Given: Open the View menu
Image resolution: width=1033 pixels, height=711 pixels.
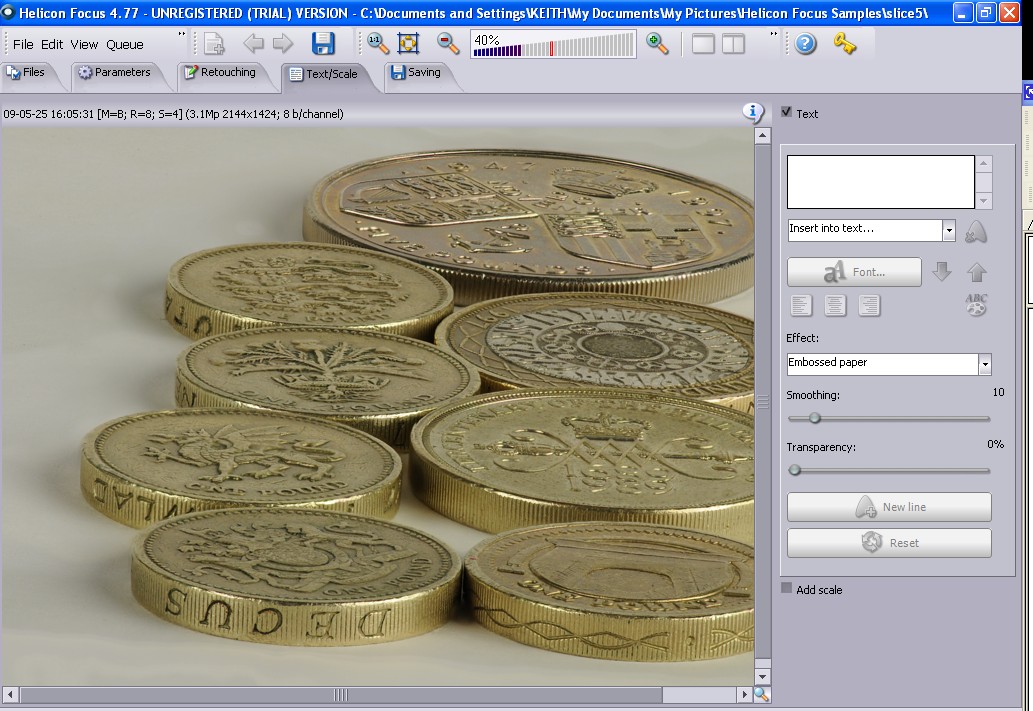Looking at the screenshot, I should pyautogui.click(x=84, y=44).
